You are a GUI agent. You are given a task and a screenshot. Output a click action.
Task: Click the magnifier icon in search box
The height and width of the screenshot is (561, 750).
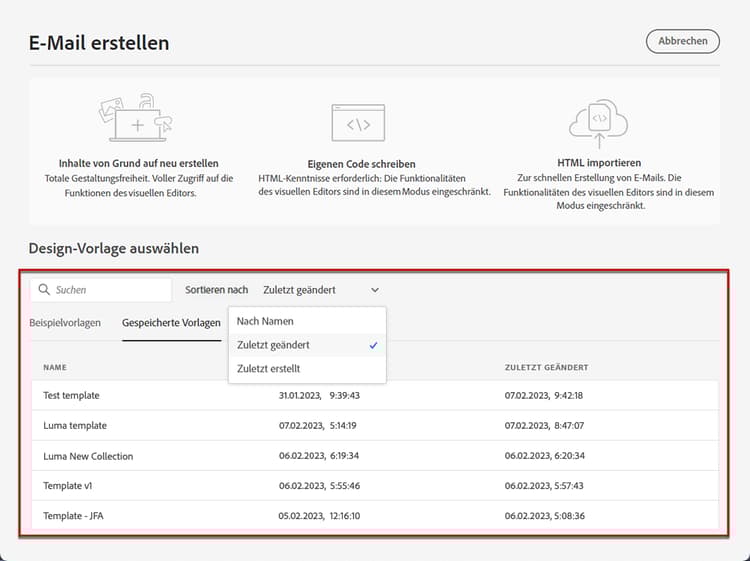point(44,289)
